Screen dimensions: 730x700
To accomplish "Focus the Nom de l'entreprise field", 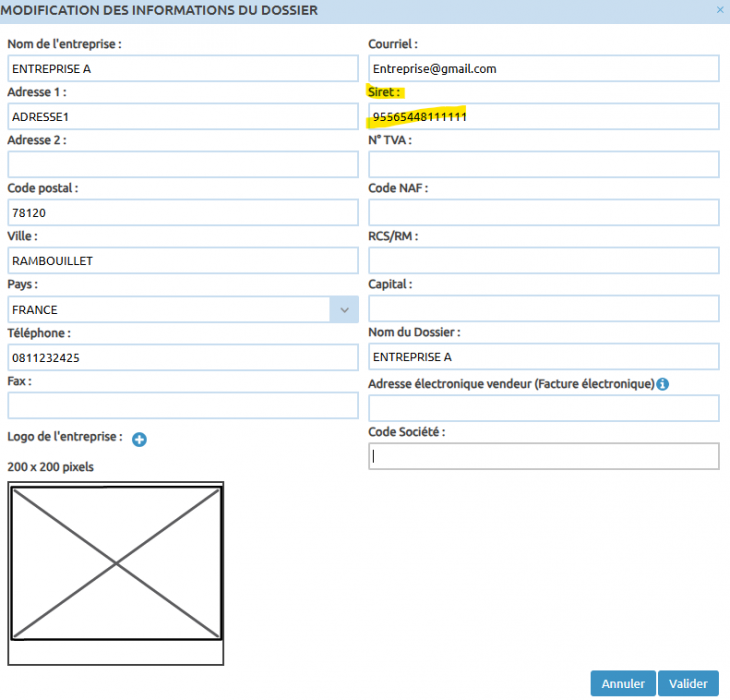I will tap(183, 68).
